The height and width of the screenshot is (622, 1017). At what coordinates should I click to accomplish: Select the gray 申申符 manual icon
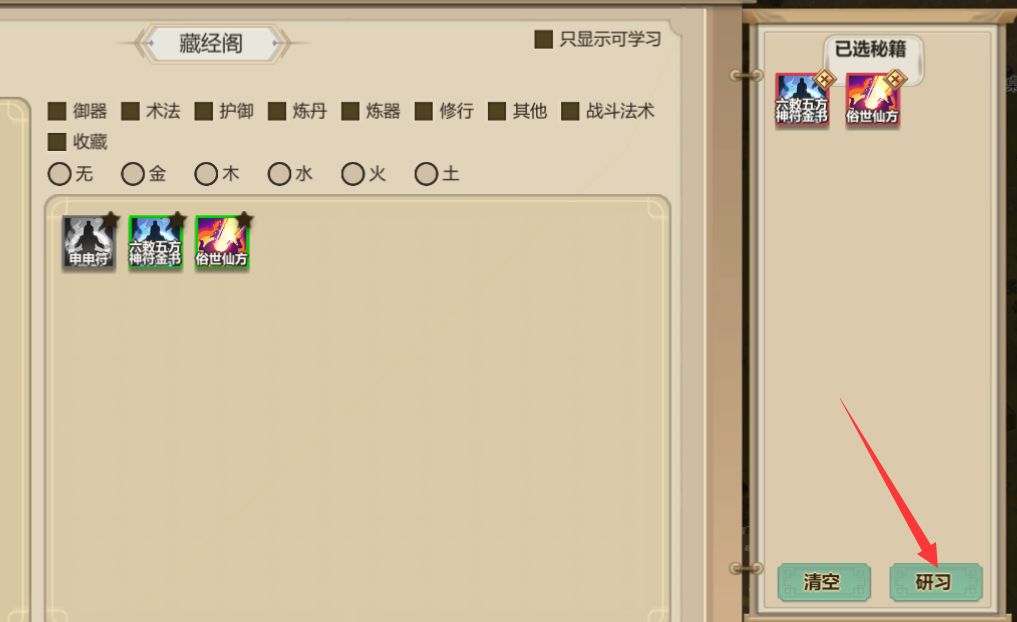pyautogui.click(x=88, y=243)
